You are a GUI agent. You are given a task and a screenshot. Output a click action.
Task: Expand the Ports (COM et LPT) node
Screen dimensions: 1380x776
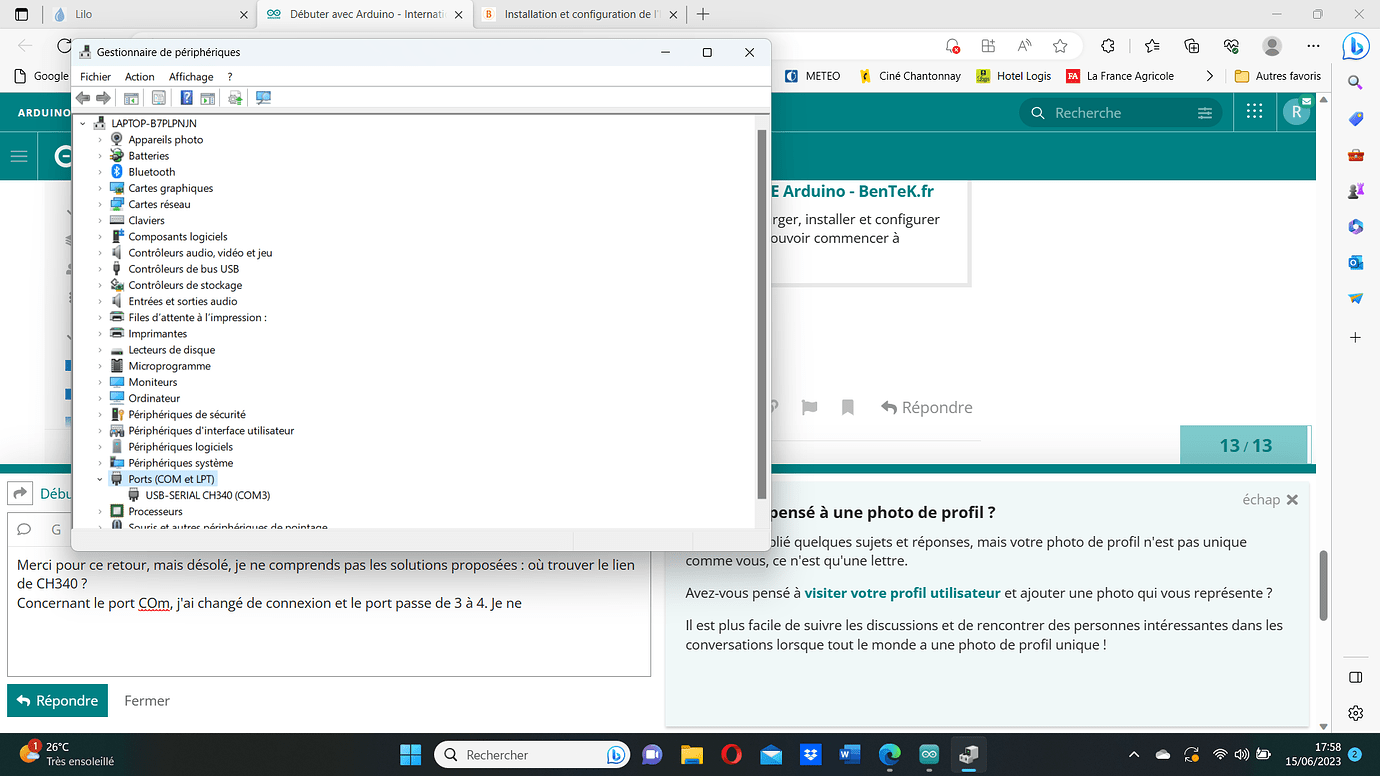[100, 479]
